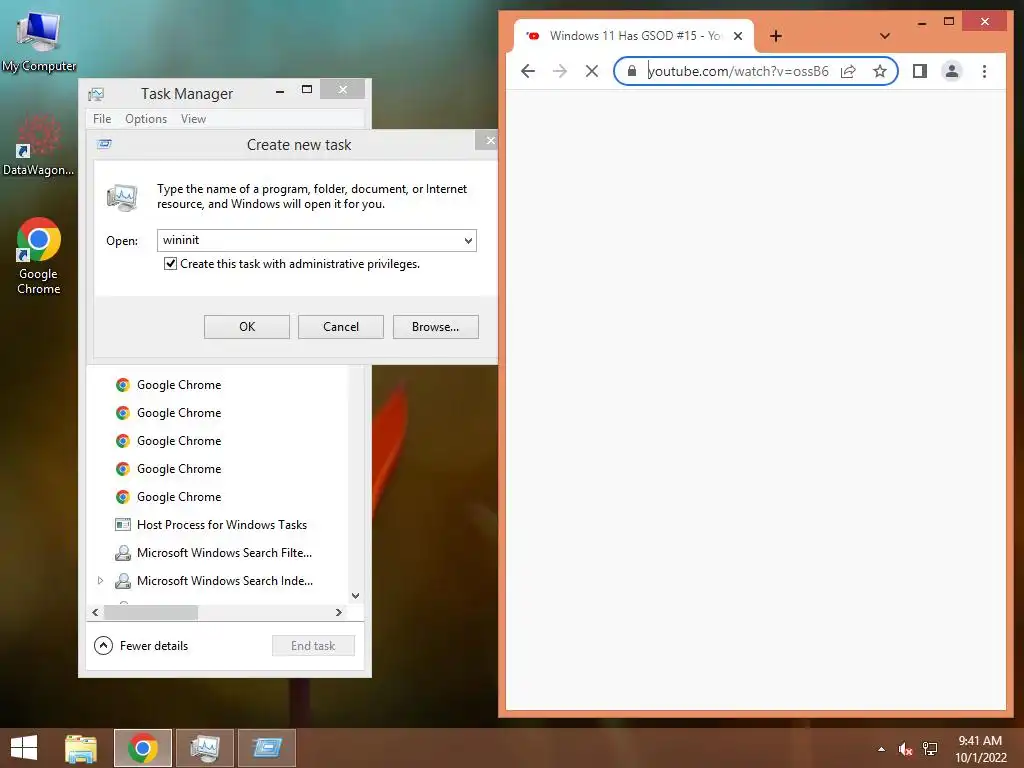Click horizontal scrollbar thumb in Task Manager

coord(151,613)
